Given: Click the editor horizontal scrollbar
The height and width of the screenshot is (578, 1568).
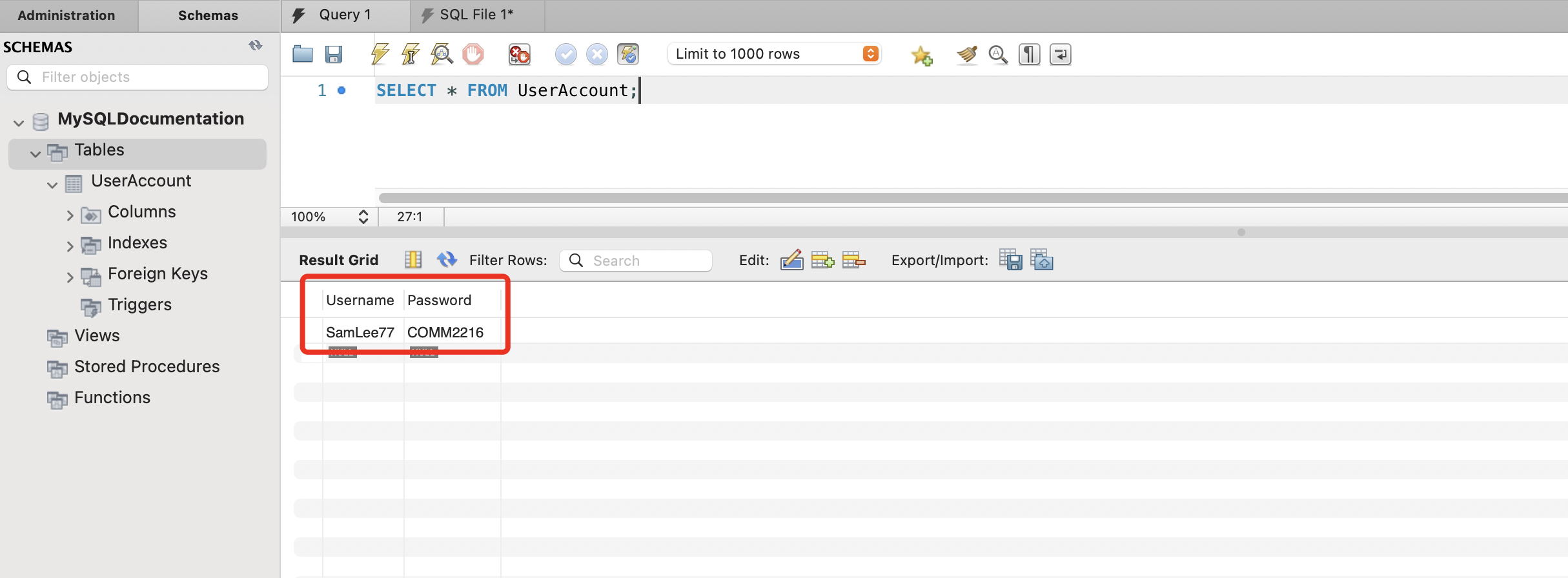Looking at the screenshot, I should click(968, 197).
